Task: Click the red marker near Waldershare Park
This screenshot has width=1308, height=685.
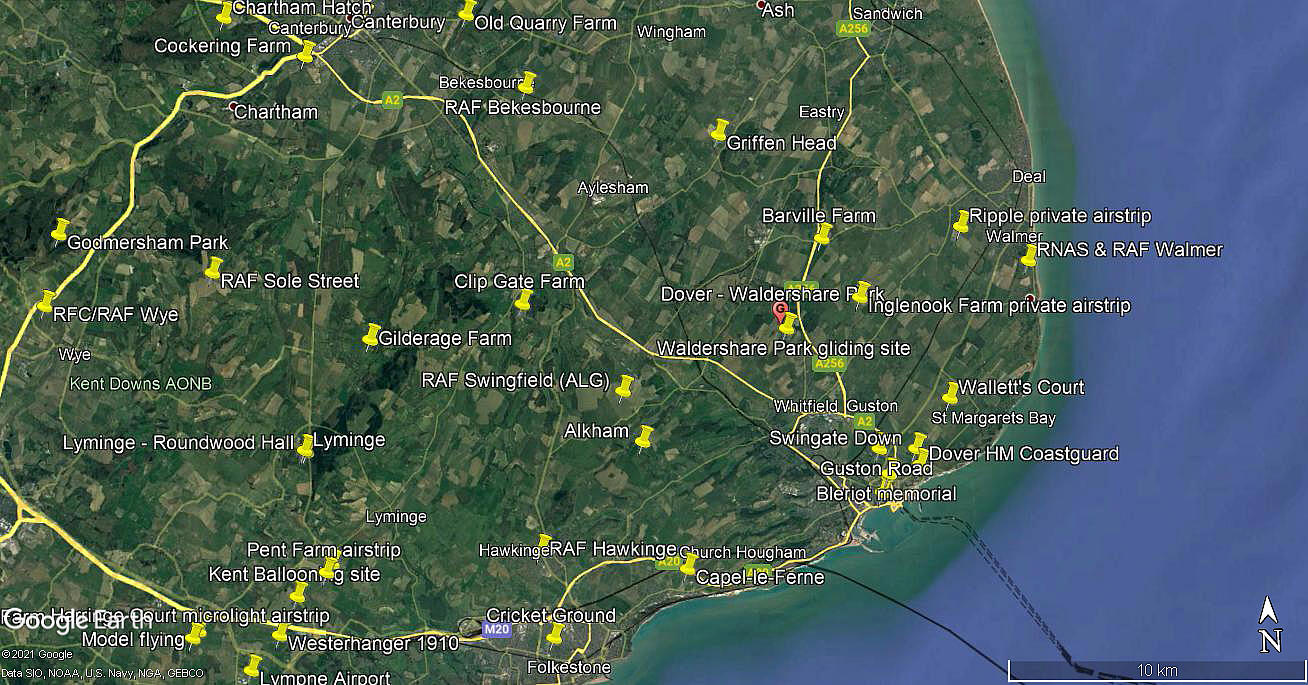Action: (x=780, y=310)
